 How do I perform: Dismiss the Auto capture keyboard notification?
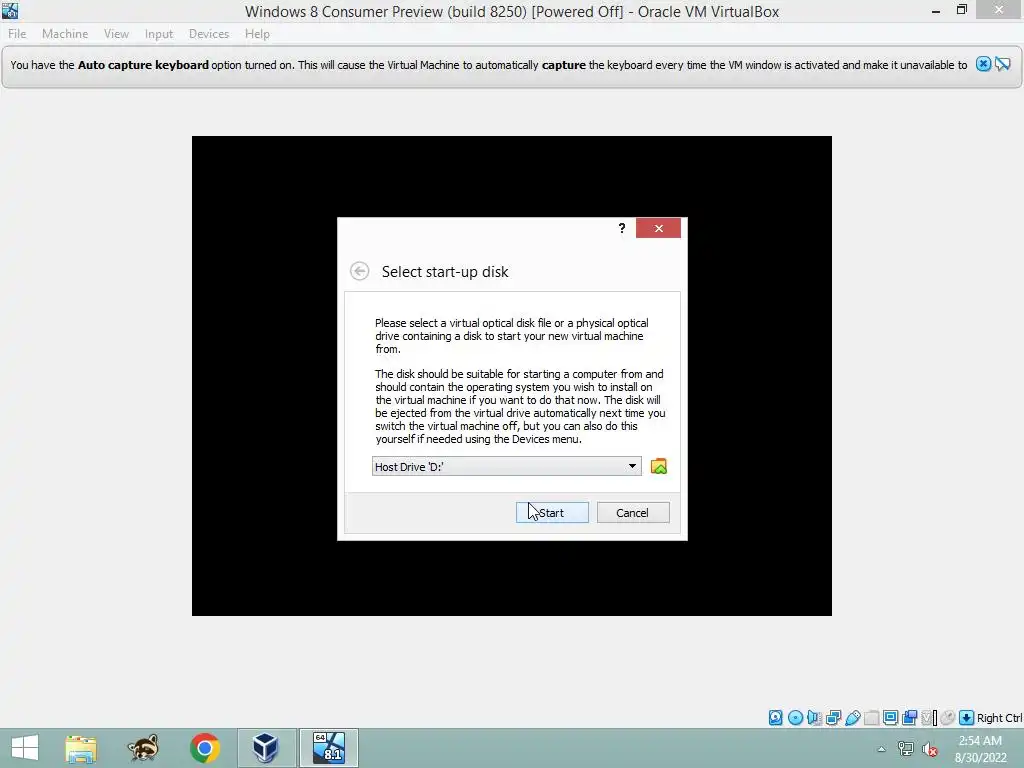tap(983, 64)
